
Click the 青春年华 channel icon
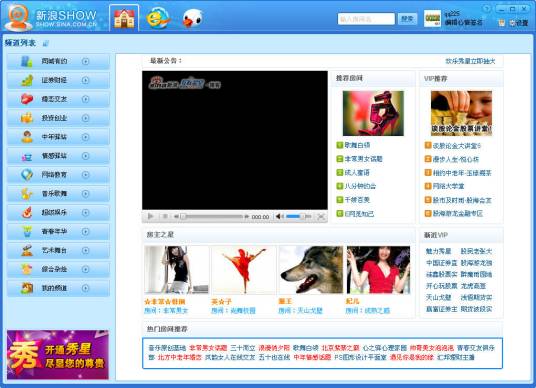pos(27,231)
